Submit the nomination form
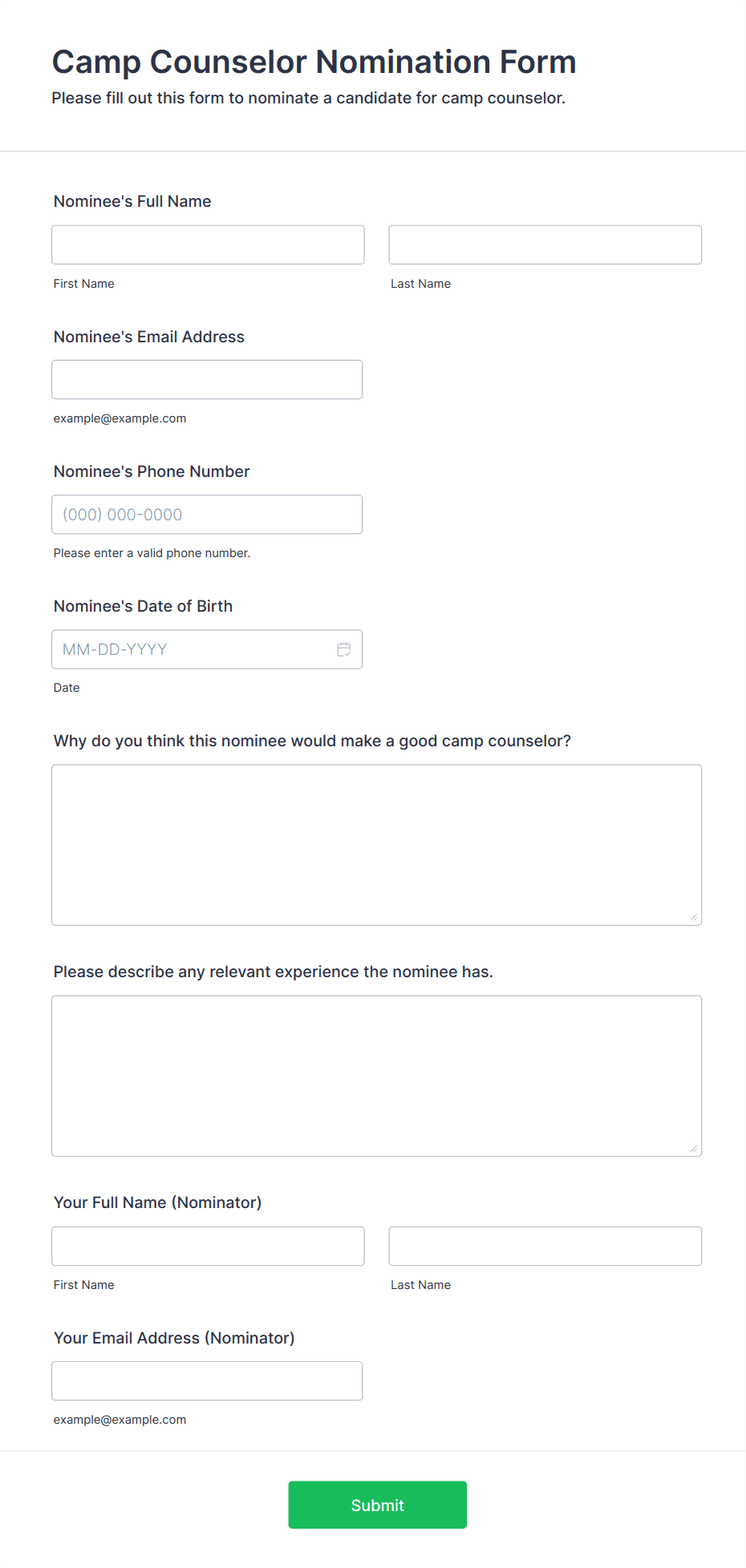746x1568 pixels. [x=378, y=1505]
